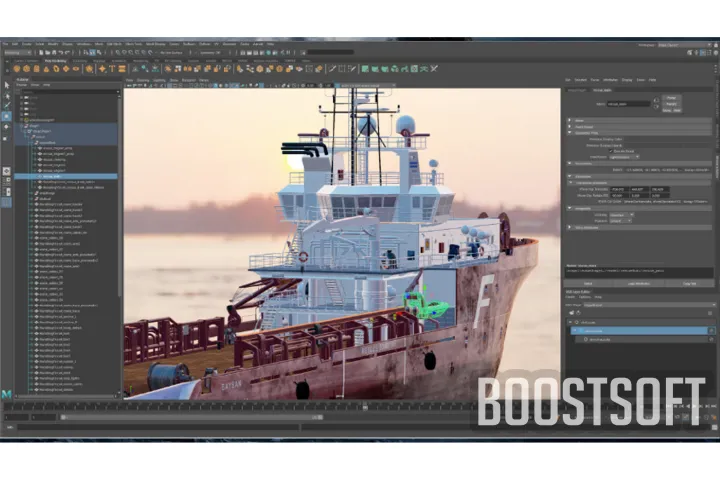
Task: Activate the Select arrow tool in the toolbox
Action: click(x=6, y=85)
